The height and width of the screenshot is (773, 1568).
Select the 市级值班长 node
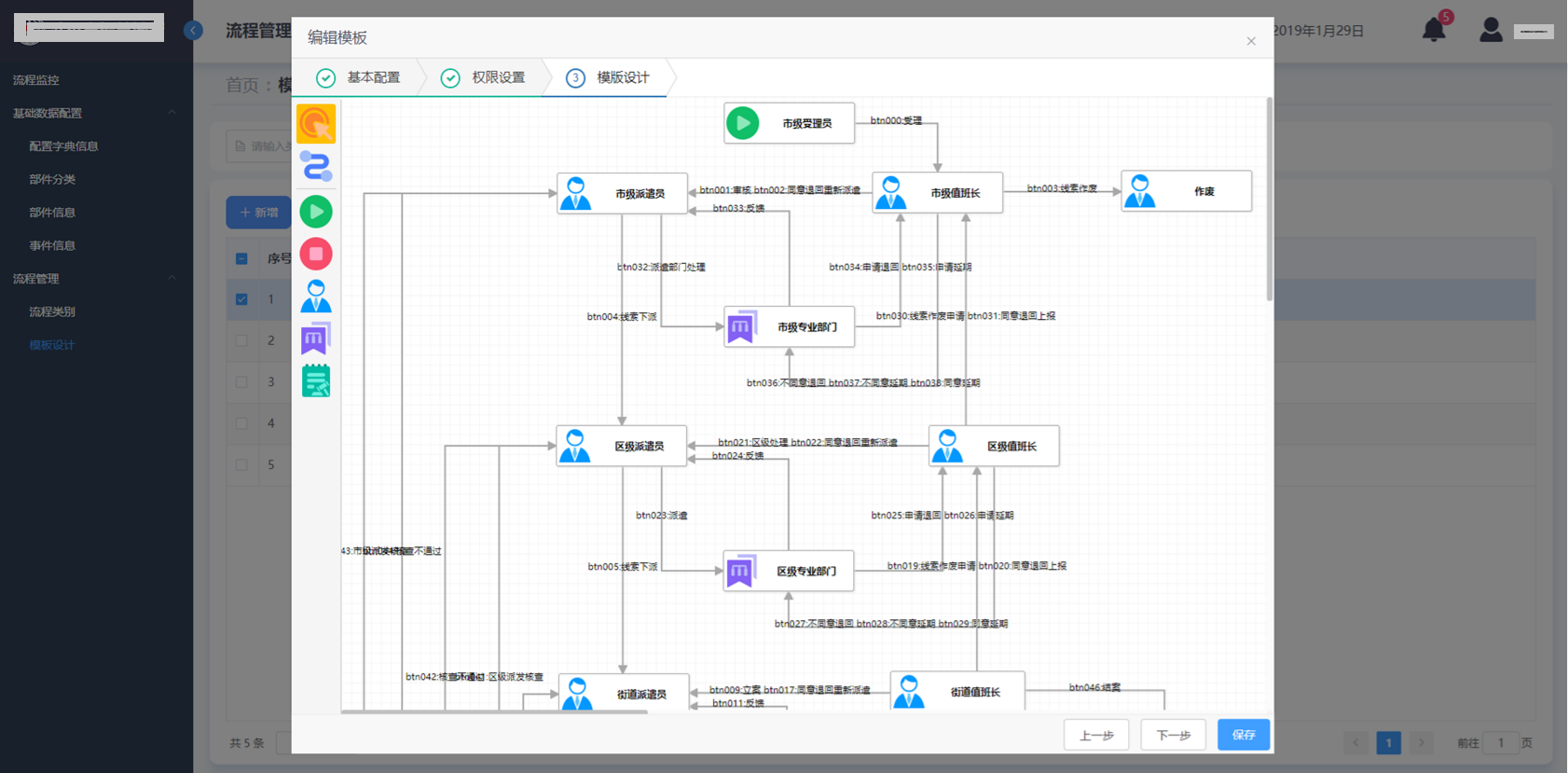(x=937, y=193)
